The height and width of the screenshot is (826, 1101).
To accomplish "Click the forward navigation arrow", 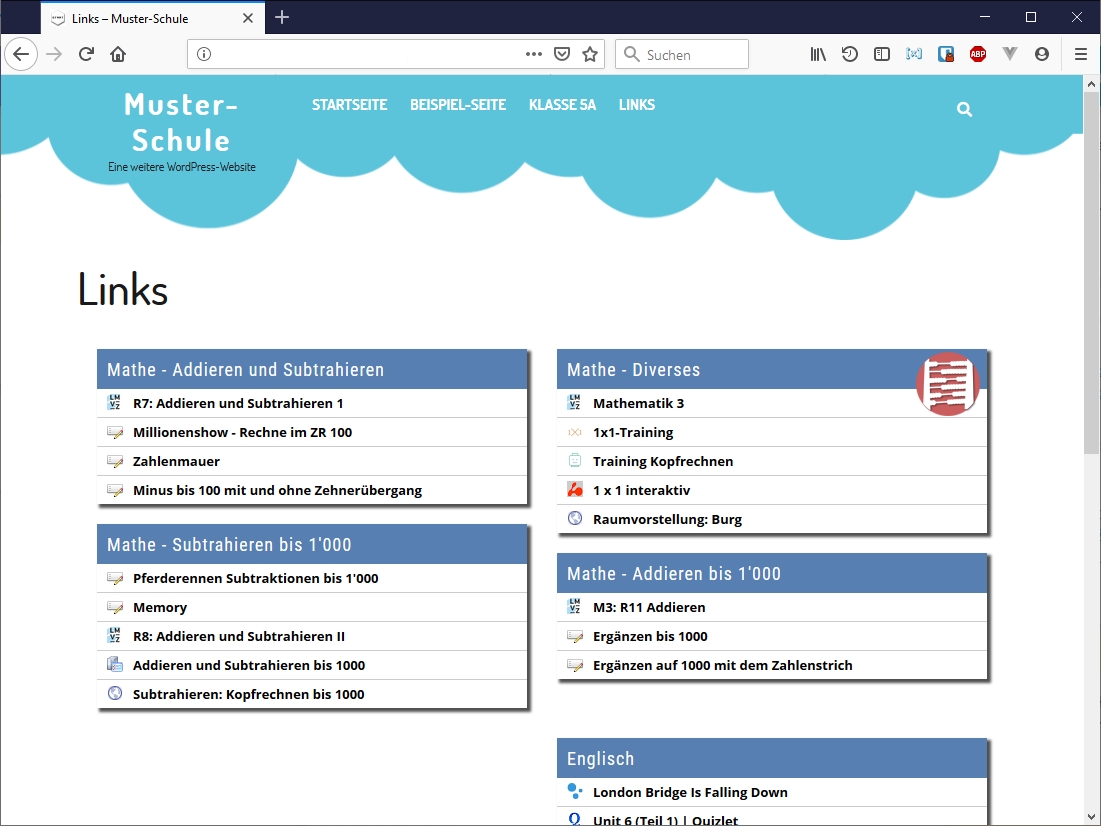I will pyautogui.click(x=54, y=54).
